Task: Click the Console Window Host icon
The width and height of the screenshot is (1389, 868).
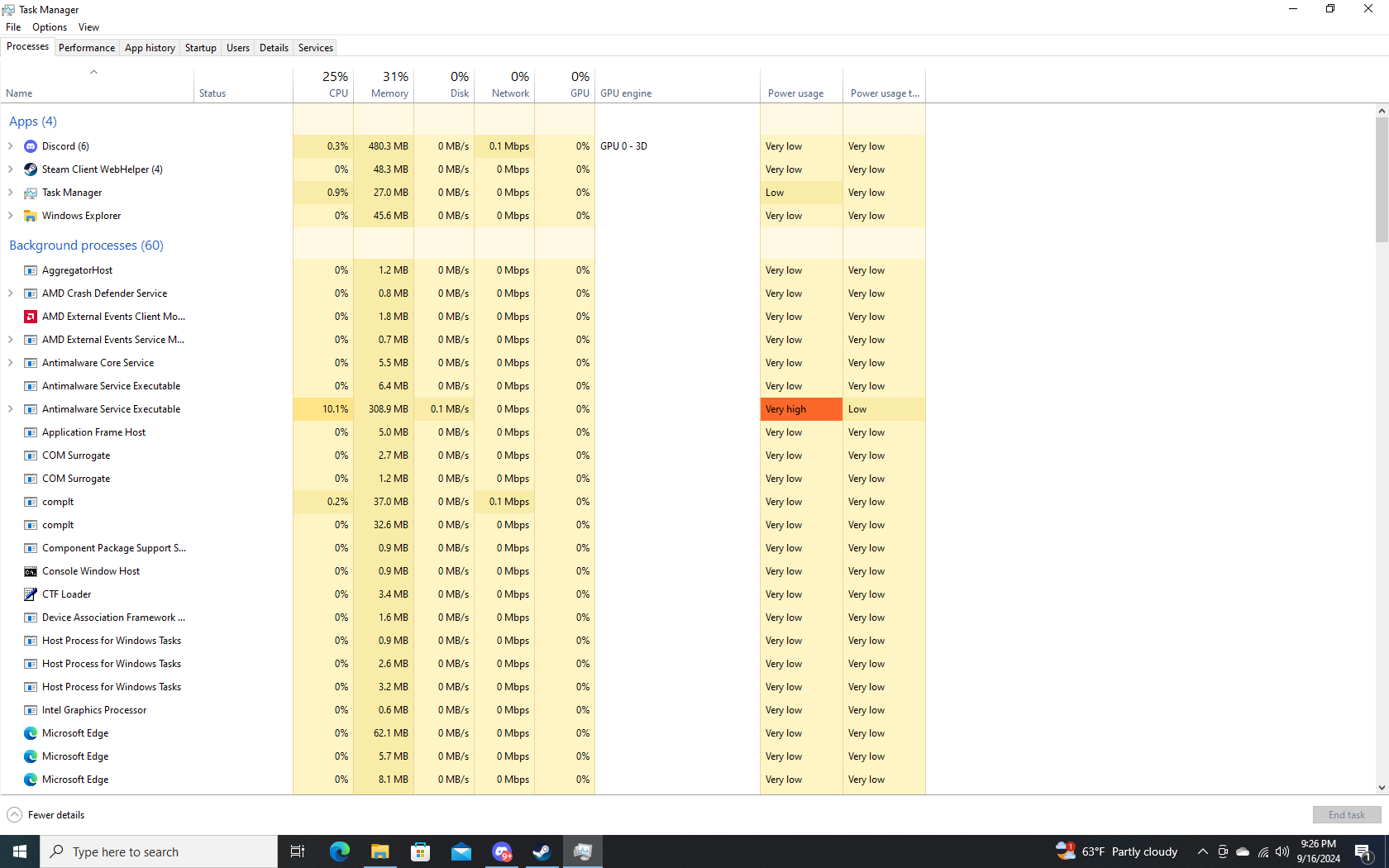Action: pos(31,571)
